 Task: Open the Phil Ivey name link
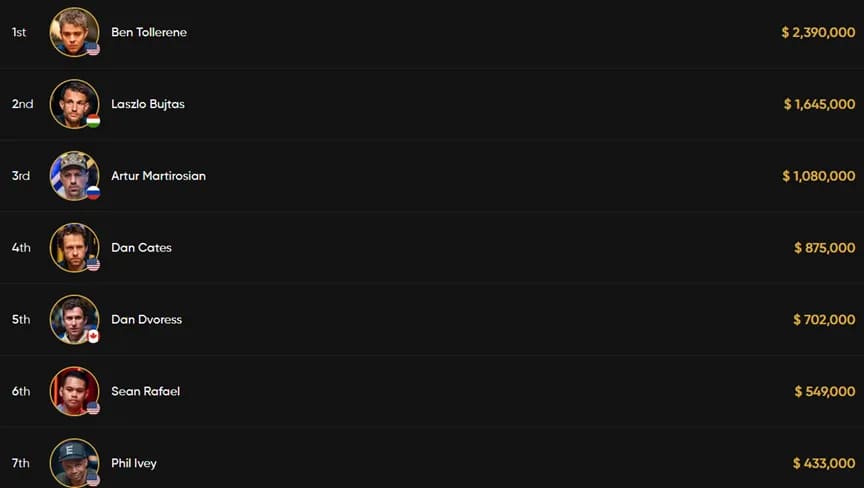[x=134, y=463]
